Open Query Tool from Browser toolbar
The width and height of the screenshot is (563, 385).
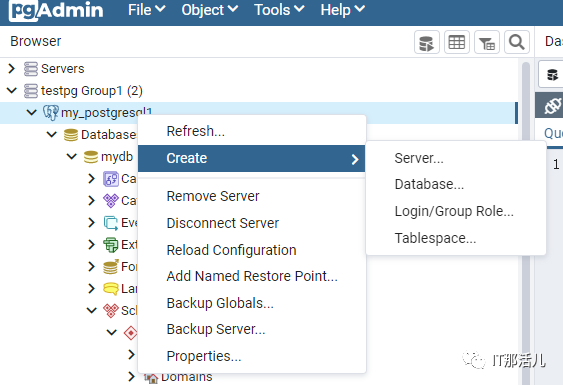(x=427, y=42)
